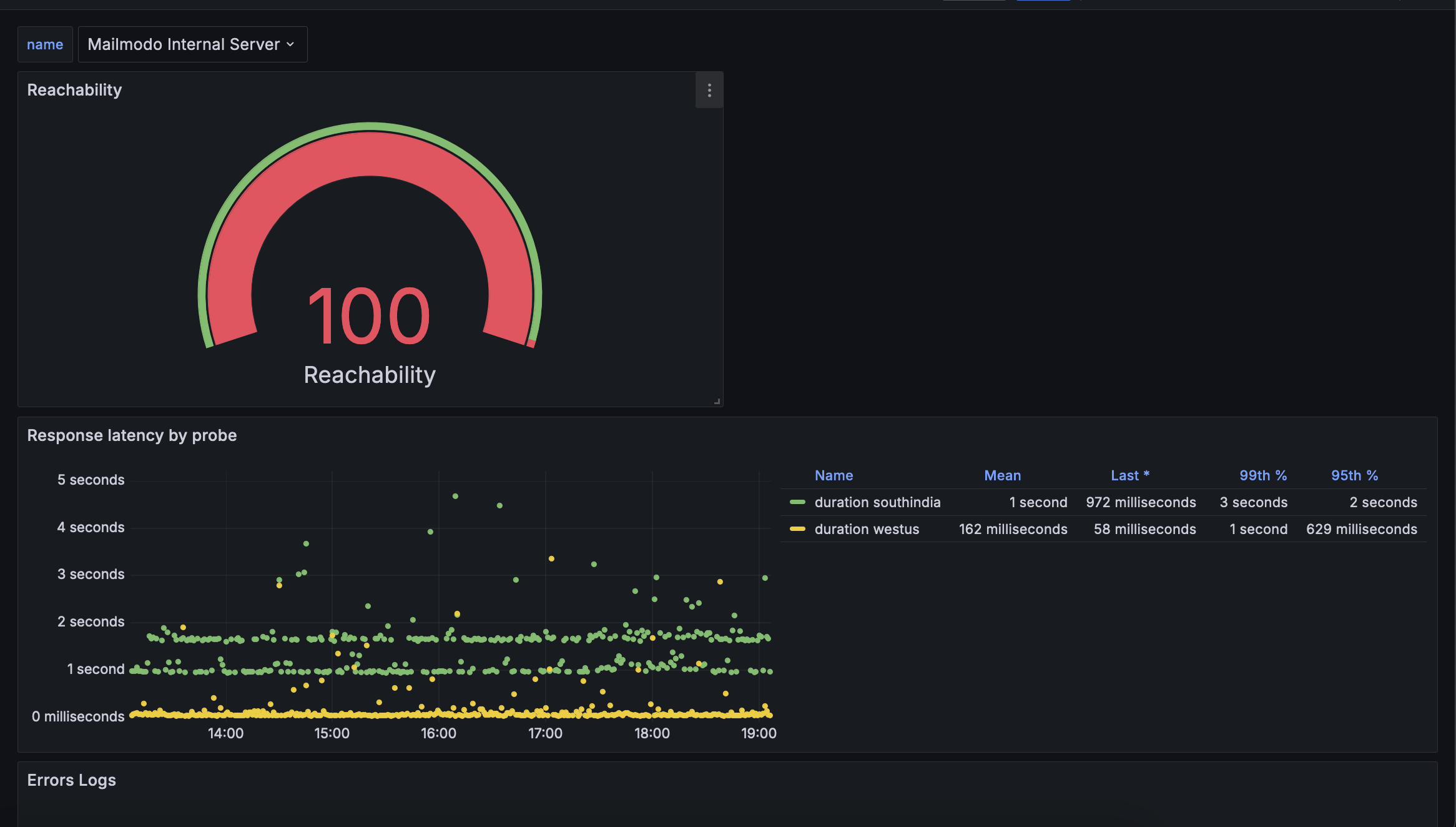The height and width of the screenshot is (827, 1456).
Task: Sort legend by 99th % column header
Action: coord(1263,475)
